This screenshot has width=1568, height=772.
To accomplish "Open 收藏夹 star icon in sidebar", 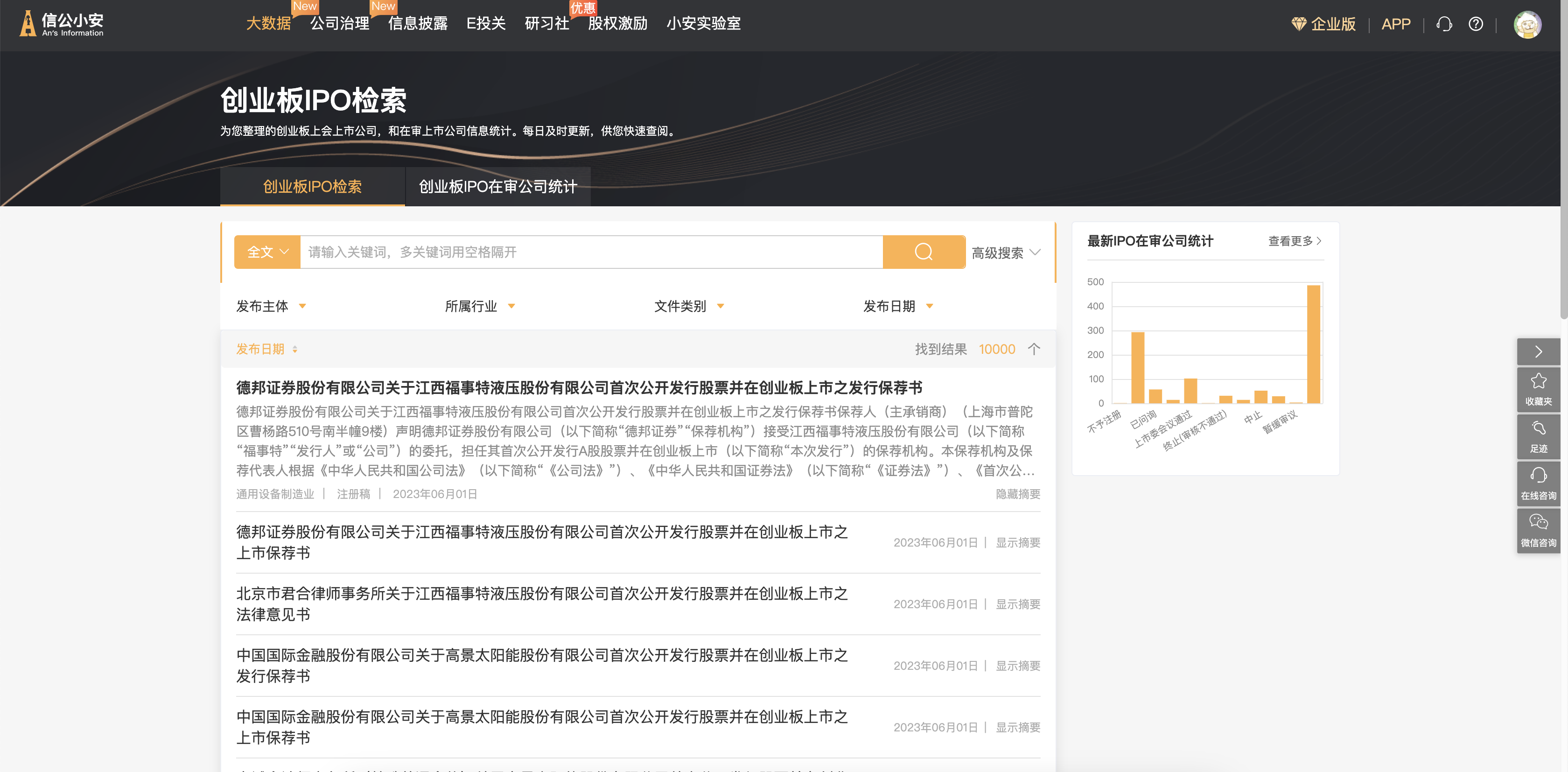I will (x=1538, y=389).
